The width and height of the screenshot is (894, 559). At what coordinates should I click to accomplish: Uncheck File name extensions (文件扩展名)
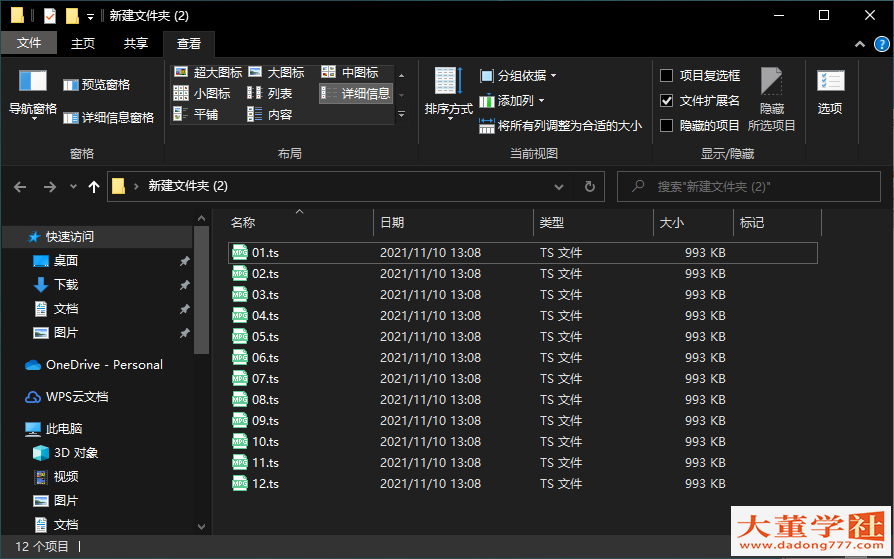[700, 101]
